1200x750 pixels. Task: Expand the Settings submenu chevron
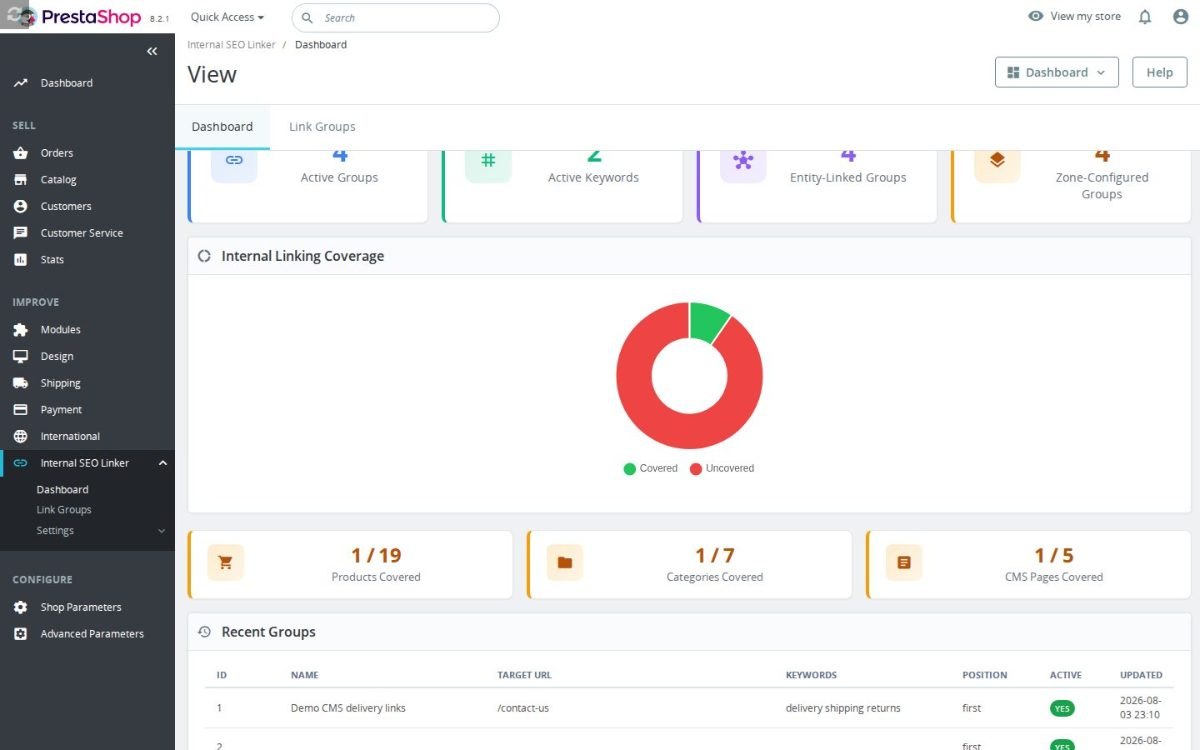tap(162, 531)
